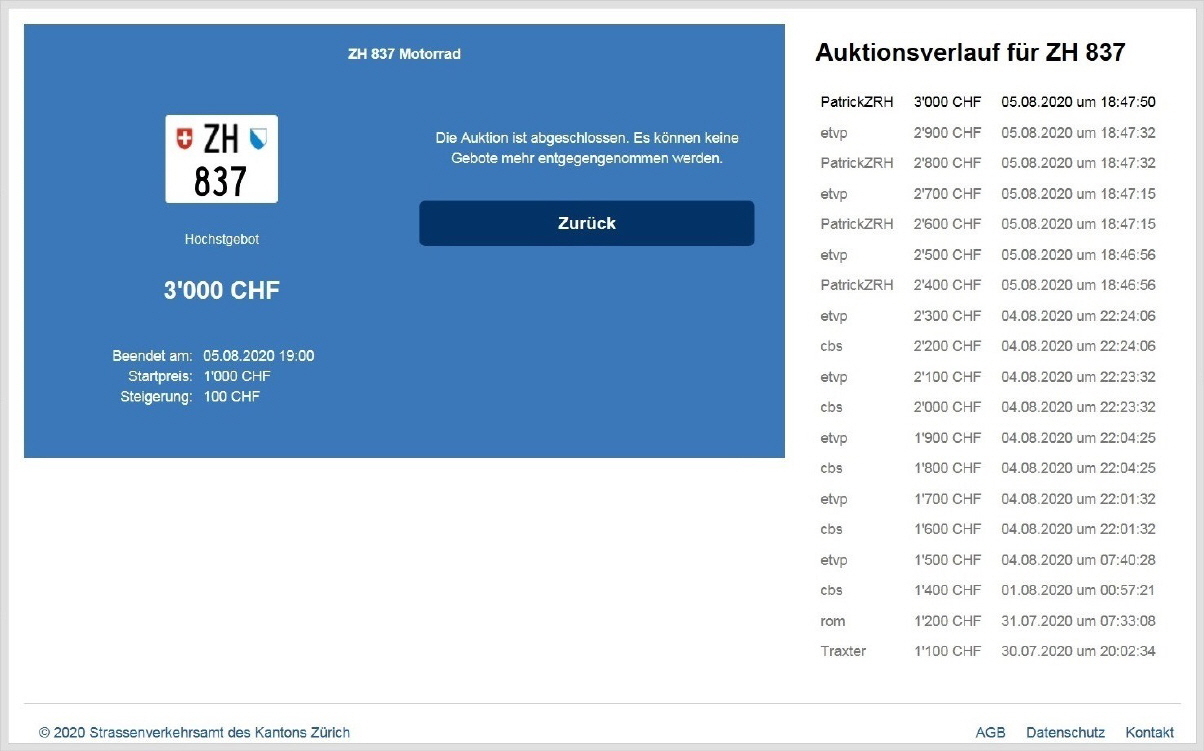This screenshot has height=751, width=1204.
Task: Click the Strassenverkehrsamt copyright text
Action: point(194,732)
